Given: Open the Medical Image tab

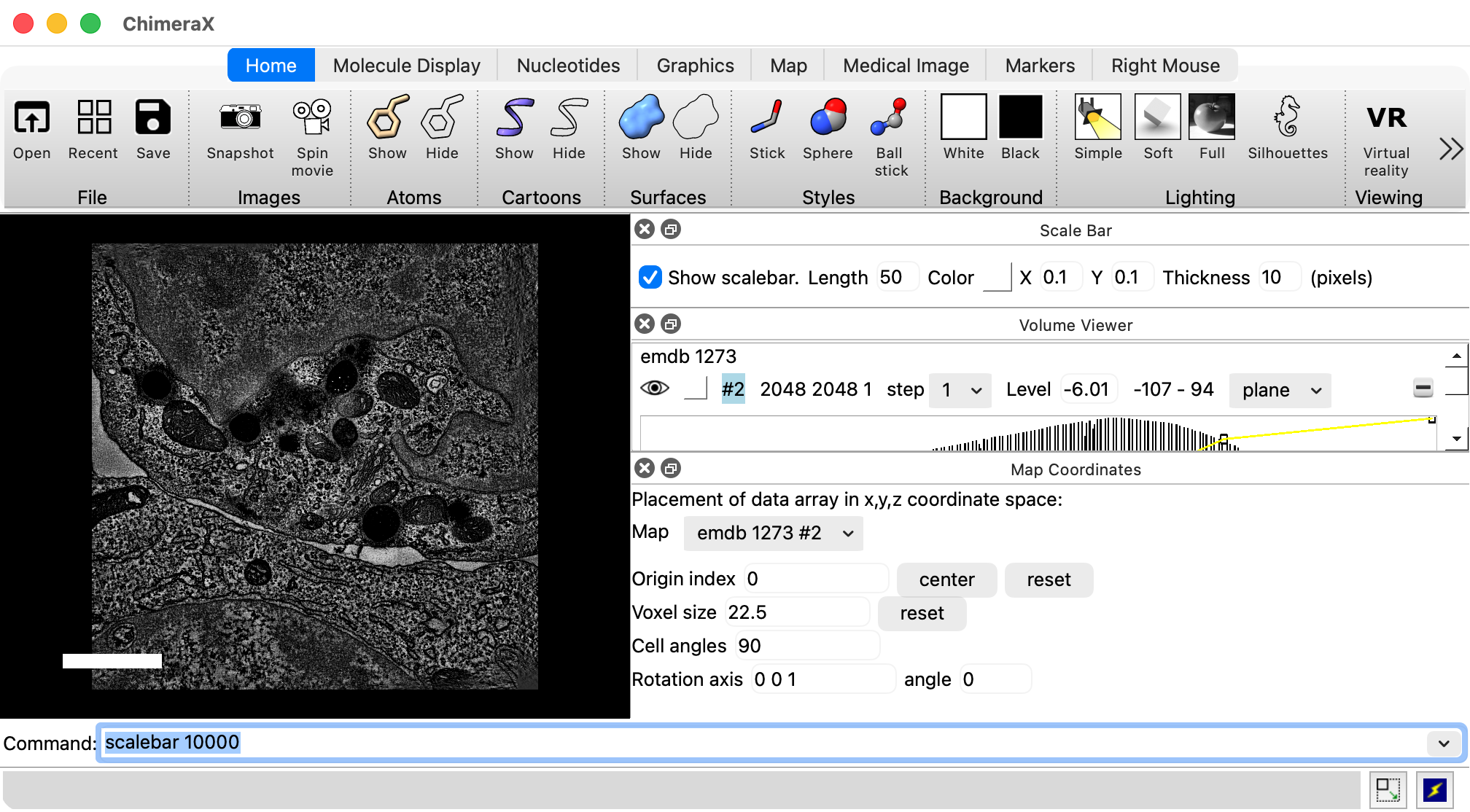Looking at the screenshot, I should tap(905, 66).
